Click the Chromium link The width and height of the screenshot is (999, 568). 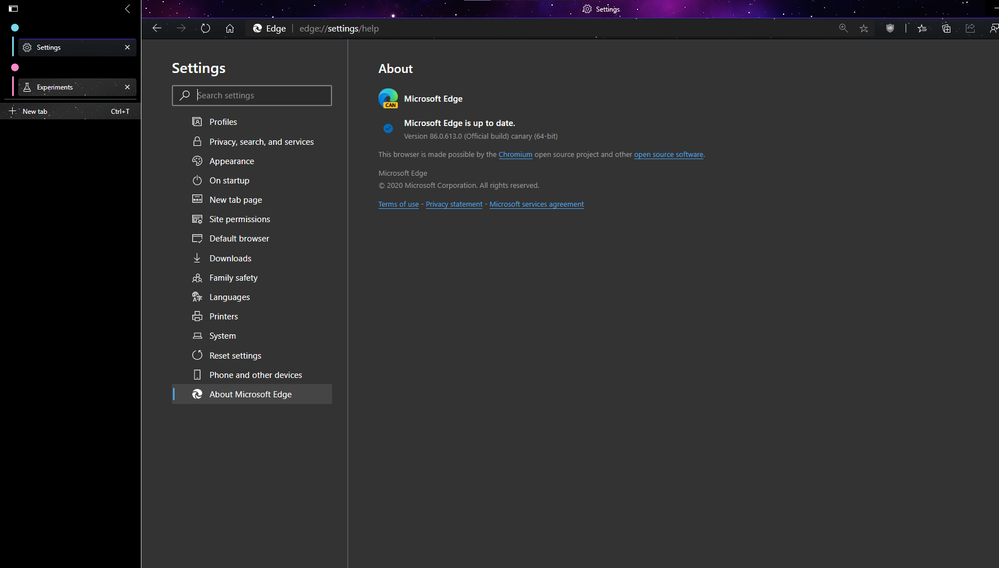[515, 154]
